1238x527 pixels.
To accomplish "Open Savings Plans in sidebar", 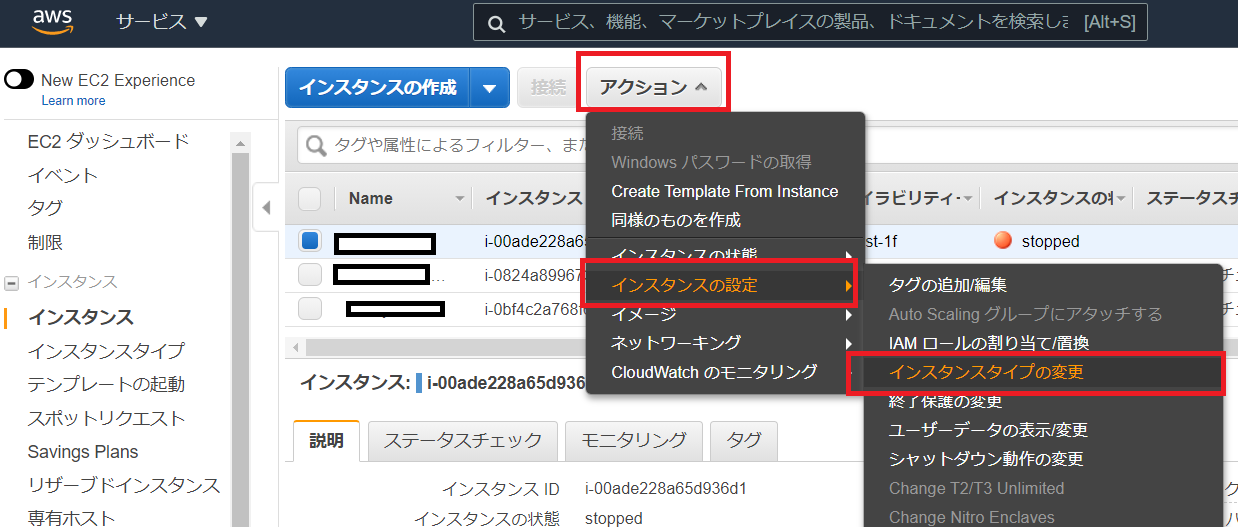I will (x=83, y=452).
